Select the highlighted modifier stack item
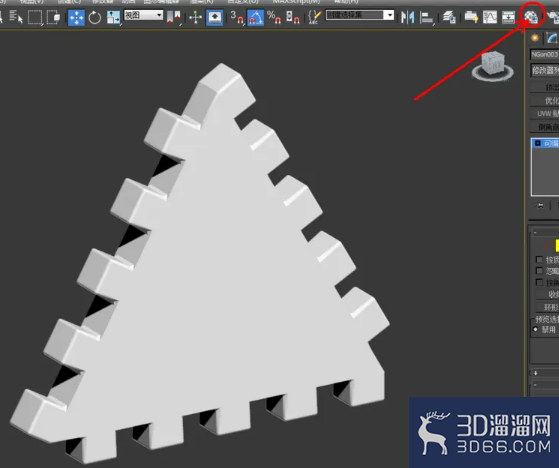Viewport: 559px width, 468px height. [545, 144]
